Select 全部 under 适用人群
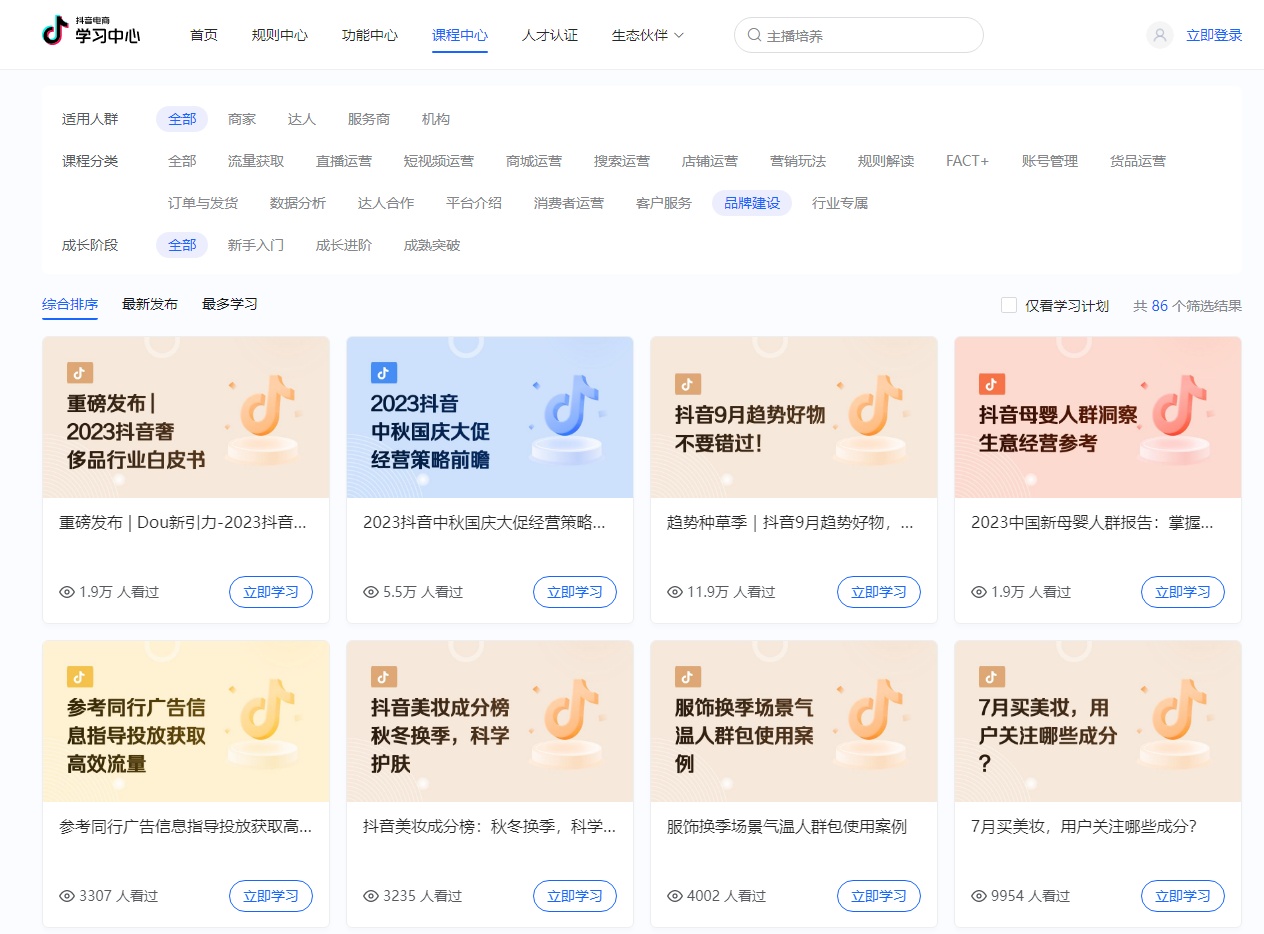 182,119
